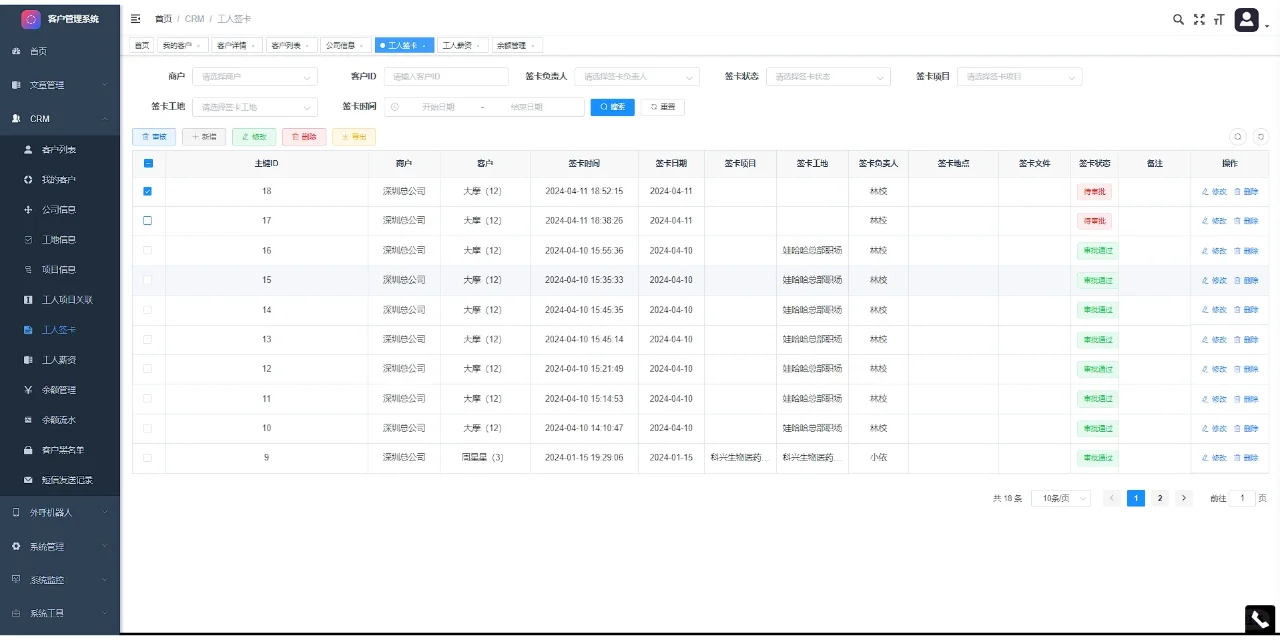Click the 客户ID input field
This screenshot has height=640, width=1280.
(x=446, y=75)
